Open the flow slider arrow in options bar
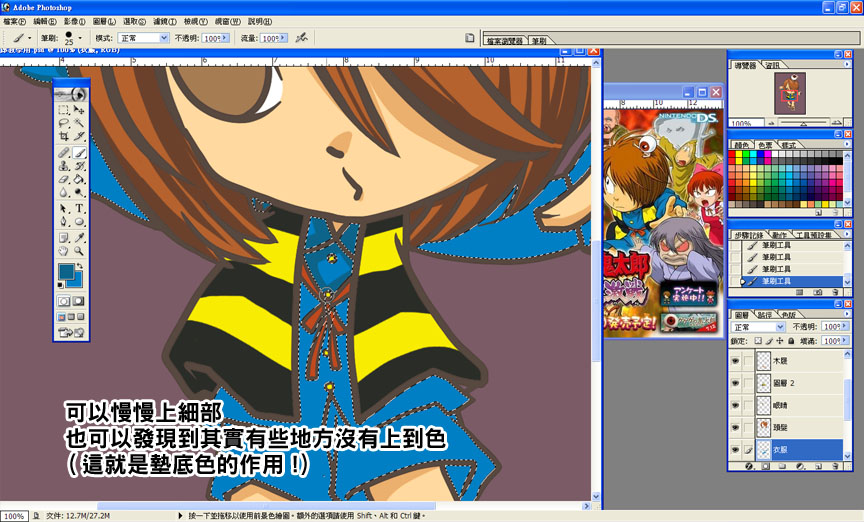 (283, 37)
